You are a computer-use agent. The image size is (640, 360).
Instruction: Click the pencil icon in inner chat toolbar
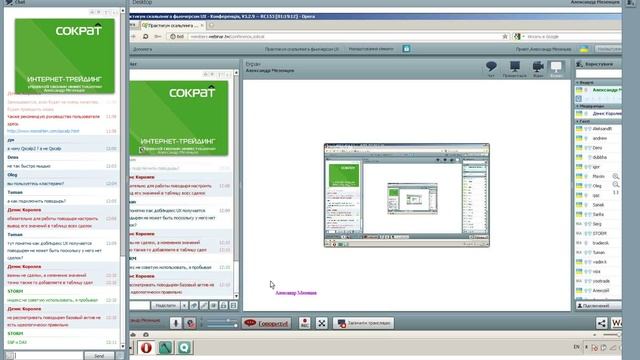coord(204,305)
